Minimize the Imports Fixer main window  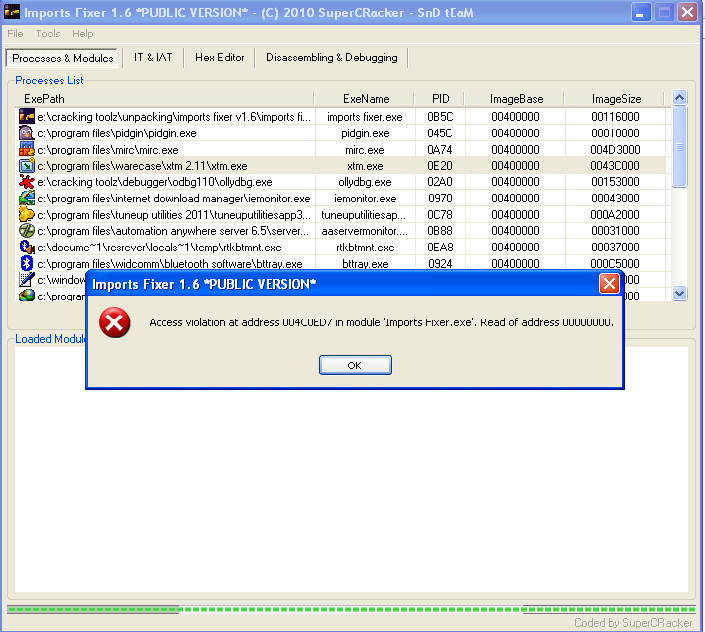[x=641, y=12]
